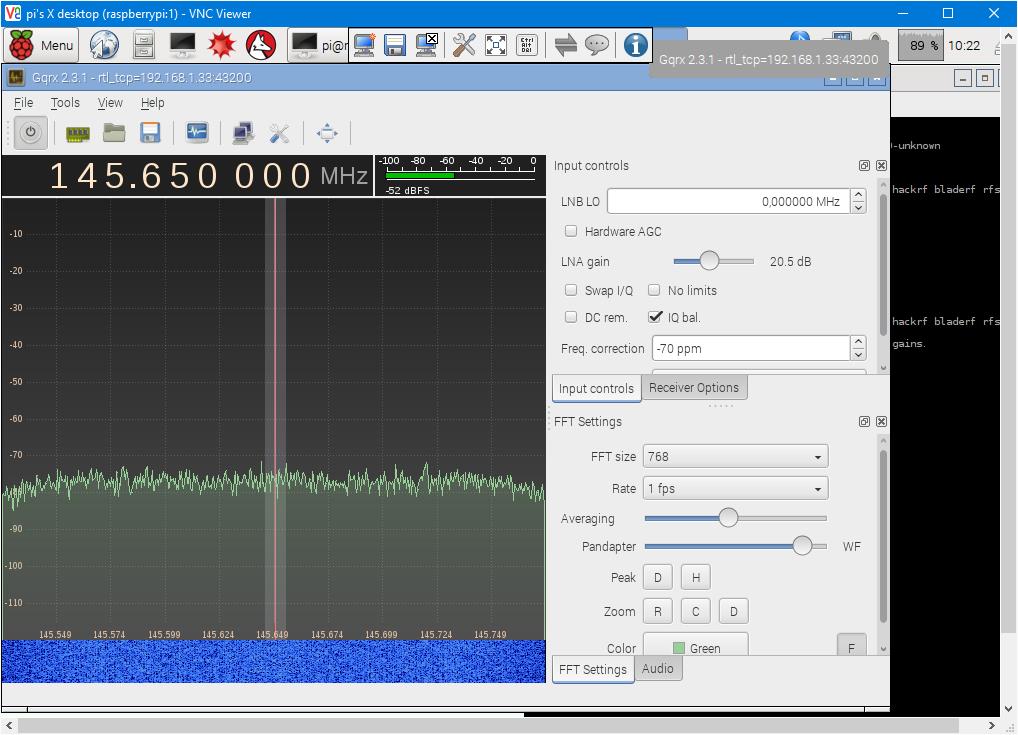Close the Input controls panel

(881, 166)
